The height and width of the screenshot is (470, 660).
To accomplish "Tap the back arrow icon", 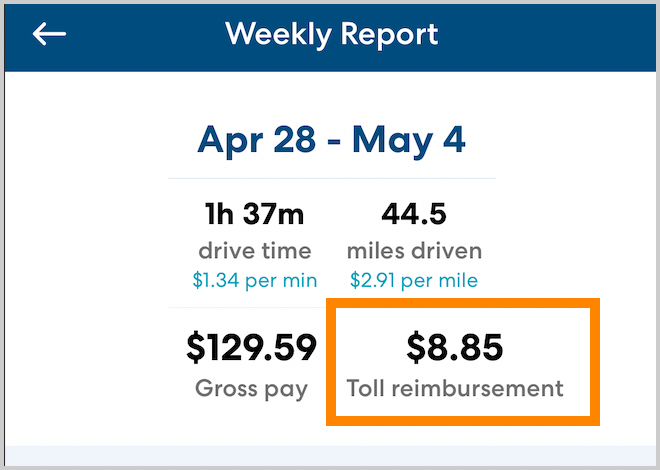I will [x=49, y=34].
